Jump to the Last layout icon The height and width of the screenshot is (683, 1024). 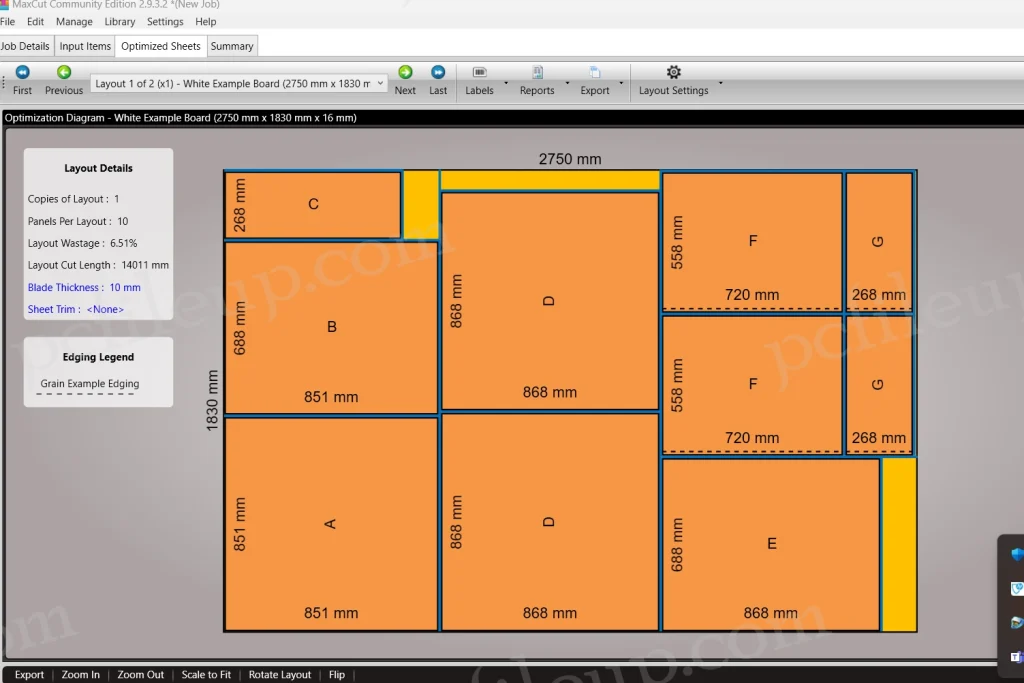438,72
